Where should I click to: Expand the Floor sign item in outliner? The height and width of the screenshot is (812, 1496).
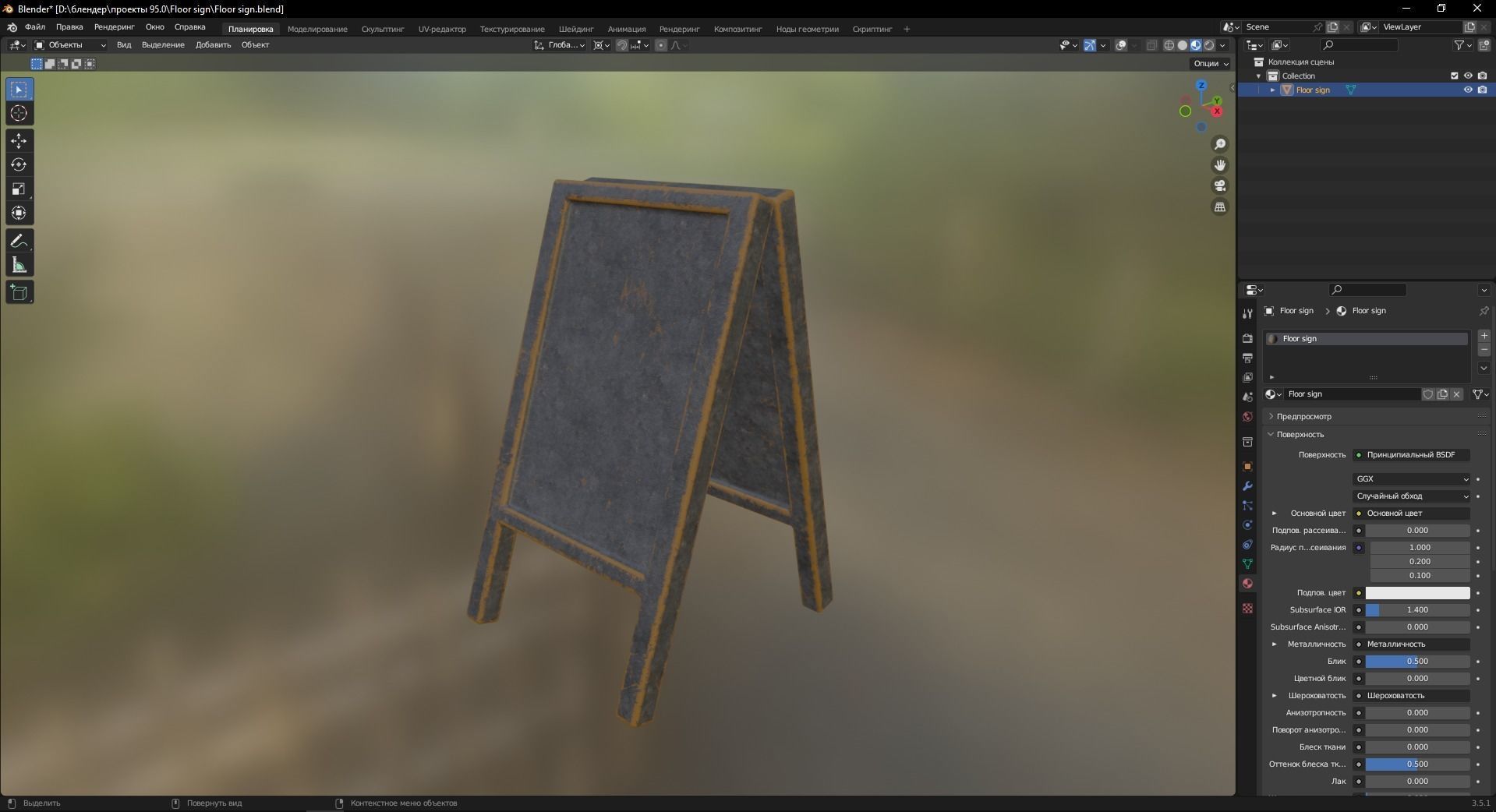[x=1274, y=90]
